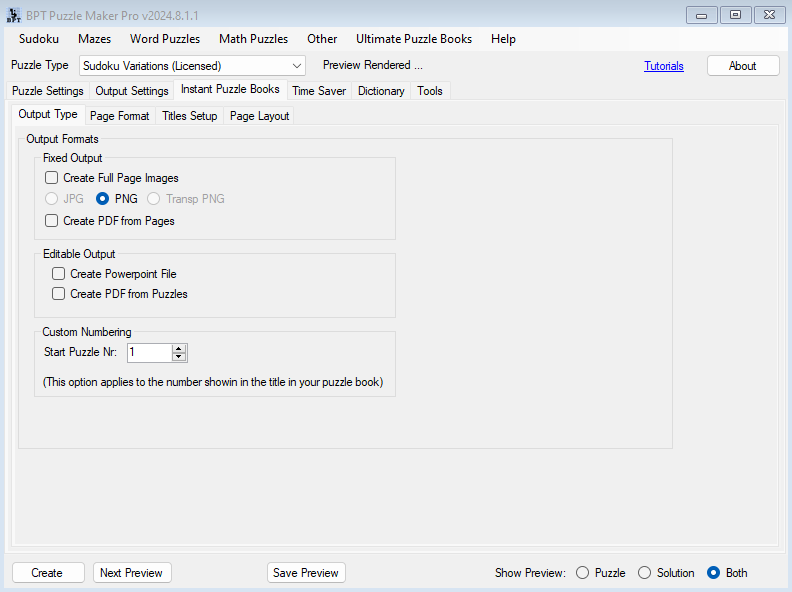Increase Start Puzzle Nr with up arrow

pos(179,349)
